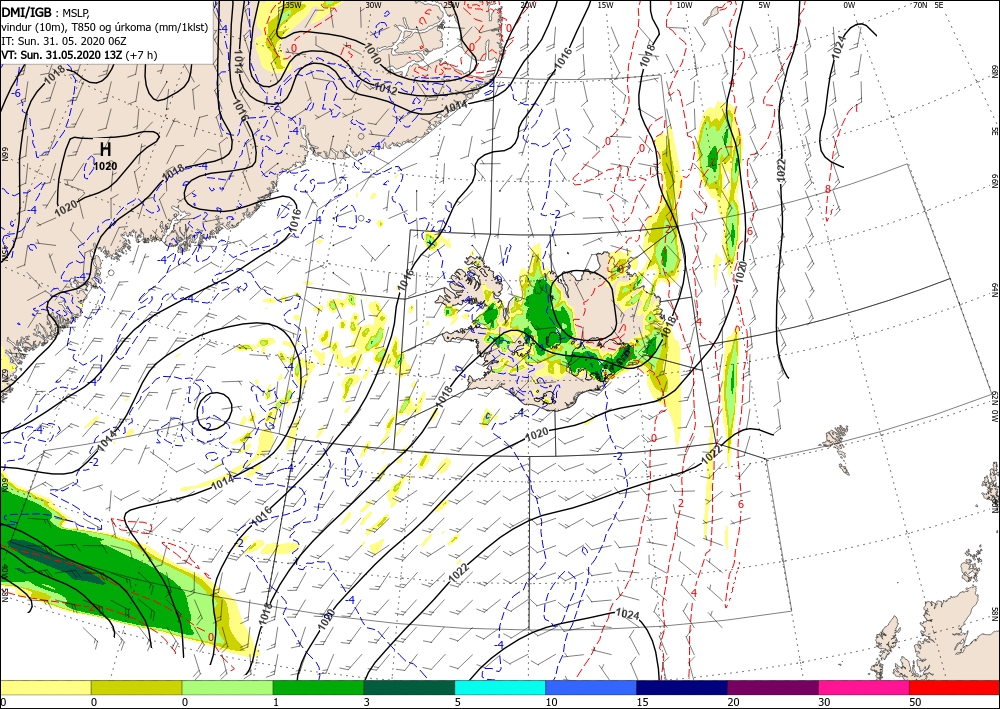
Task: Pick the cyan legend swatch
Action: pyautogui.click(x=500, y=687)
